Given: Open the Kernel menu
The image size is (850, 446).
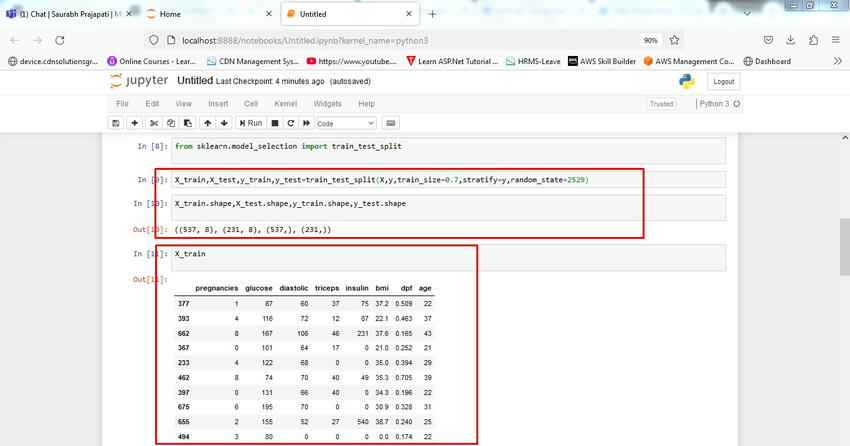Looking at the screenshot, I should [x=286, y=104].
